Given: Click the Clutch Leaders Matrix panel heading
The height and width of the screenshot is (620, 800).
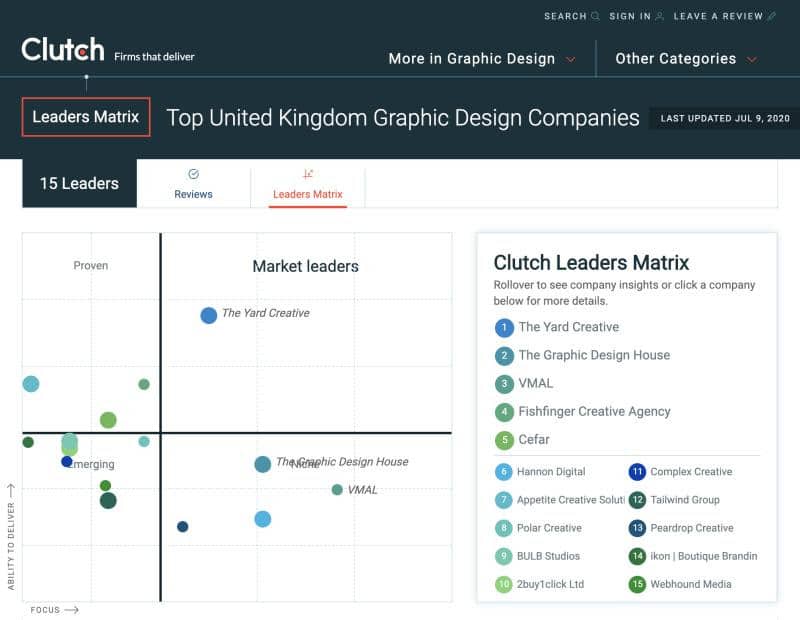Looking at the screenshot, I should pyautogui.click(x=591, y=262).
